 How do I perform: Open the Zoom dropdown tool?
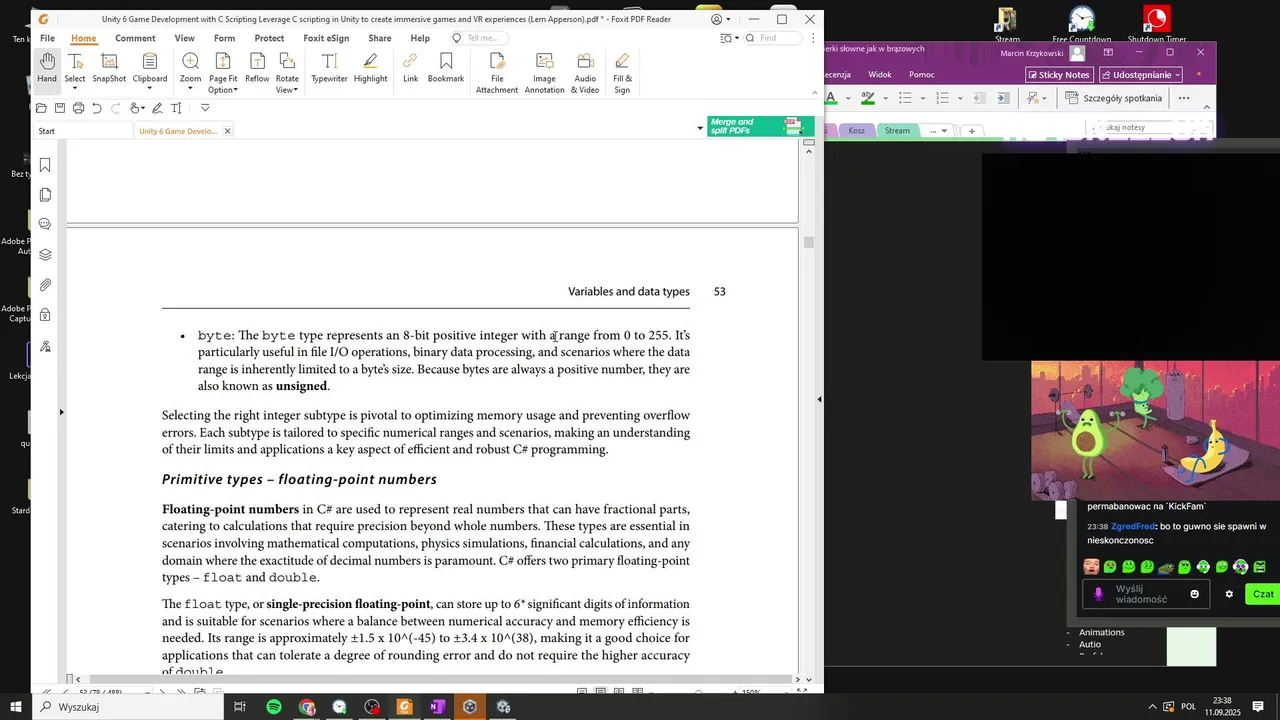click(x=190, y=72)
